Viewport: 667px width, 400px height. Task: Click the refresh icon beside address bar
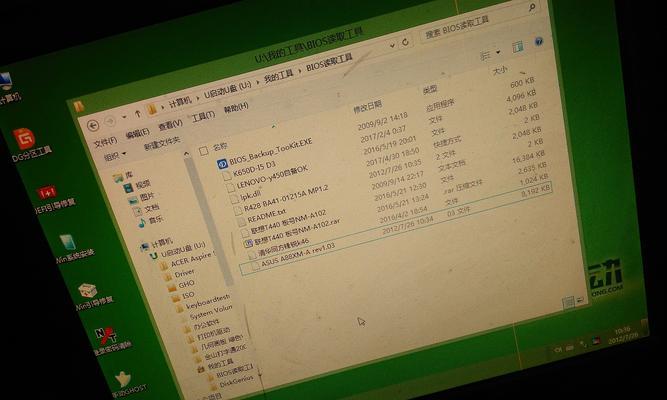click(405, 42)
